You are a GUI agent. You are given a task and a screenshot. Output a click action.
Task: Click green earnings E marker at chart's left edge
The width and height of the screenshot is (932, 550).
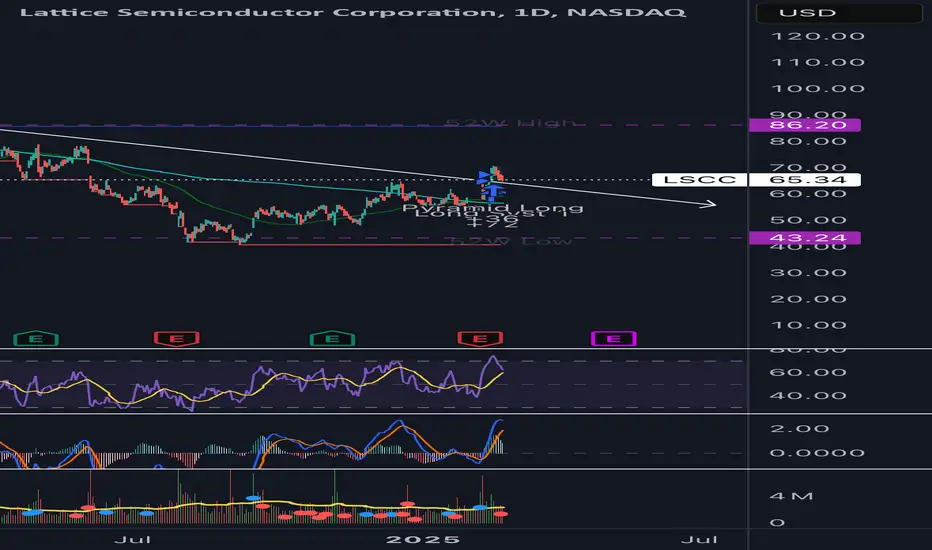coord(36,339)
